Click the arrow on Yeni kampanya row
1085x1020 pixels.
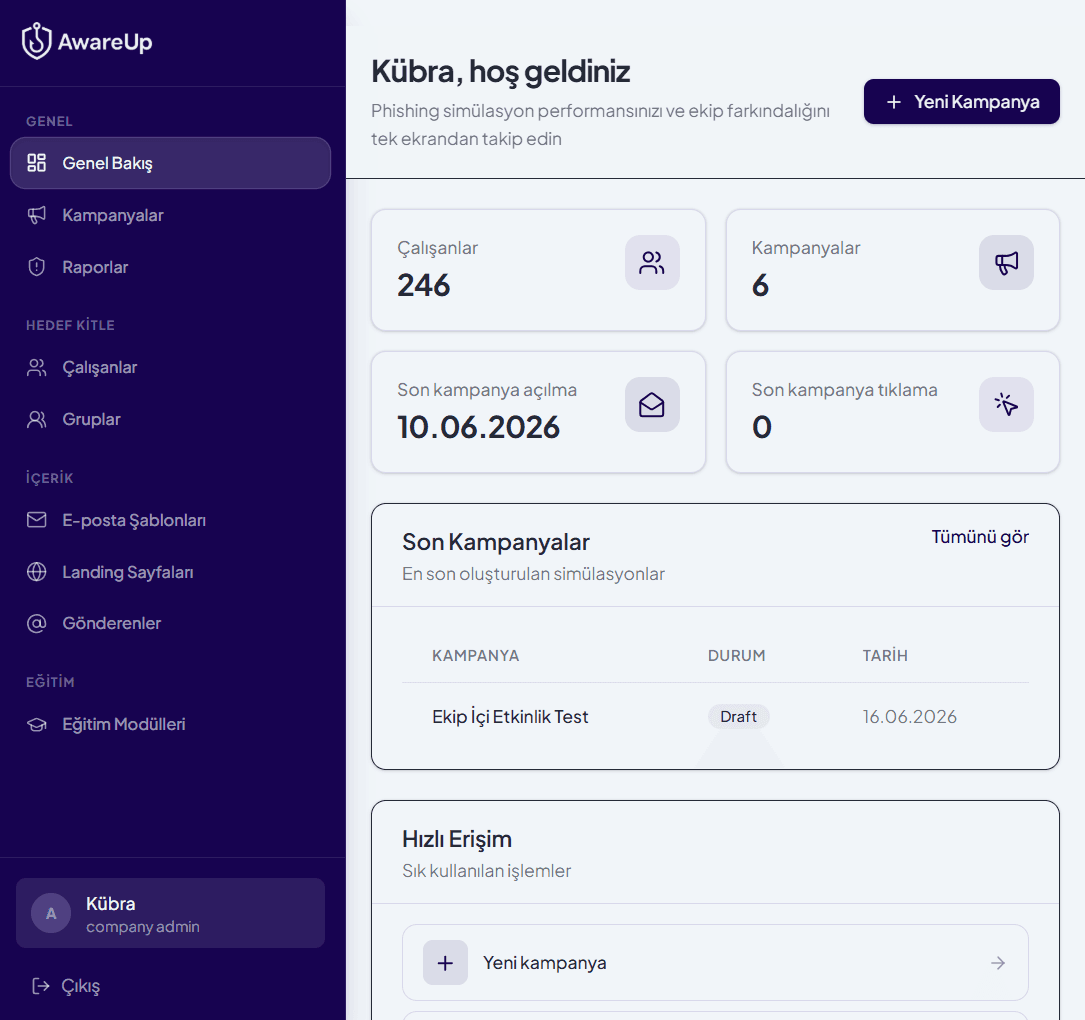click(998, 963)
